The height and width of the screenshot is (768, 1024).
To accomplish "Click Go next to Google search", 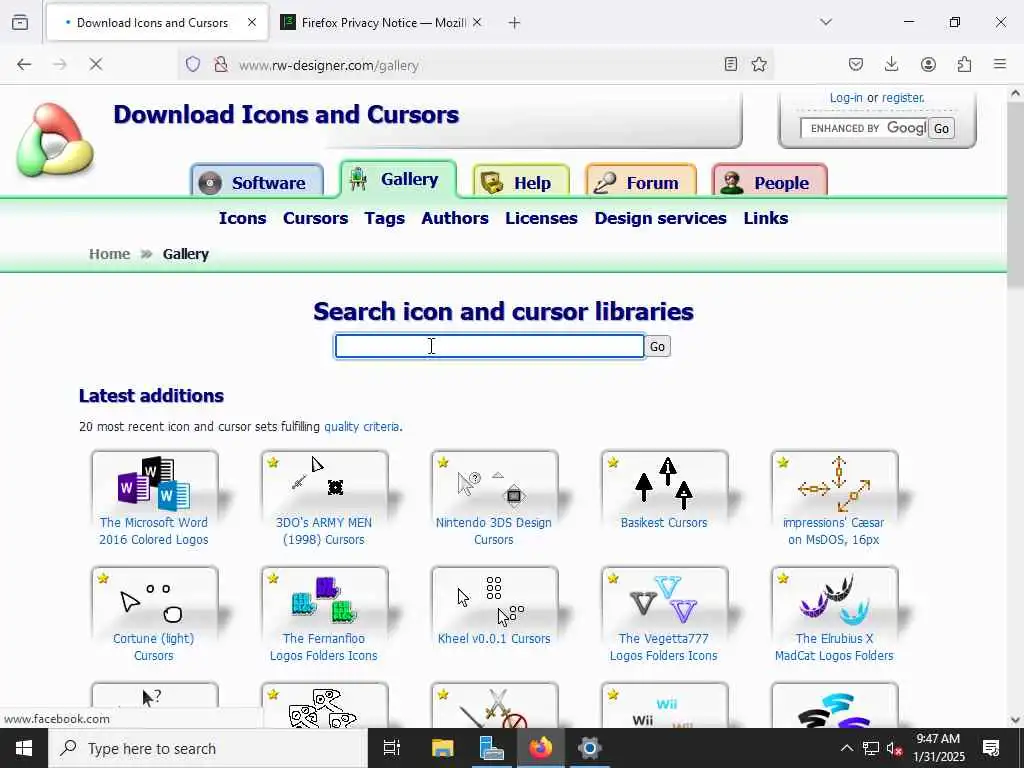I will (941, 129).
